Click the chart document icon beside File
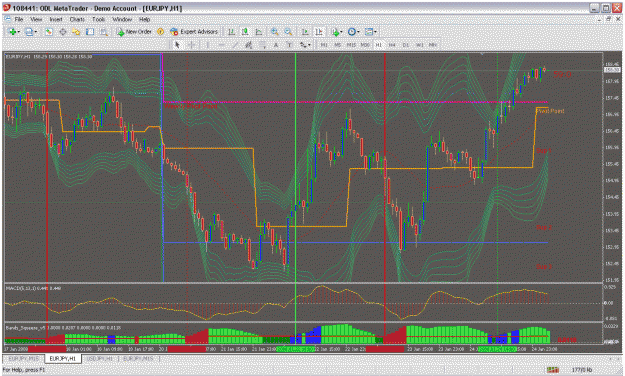 pos(7,19)
